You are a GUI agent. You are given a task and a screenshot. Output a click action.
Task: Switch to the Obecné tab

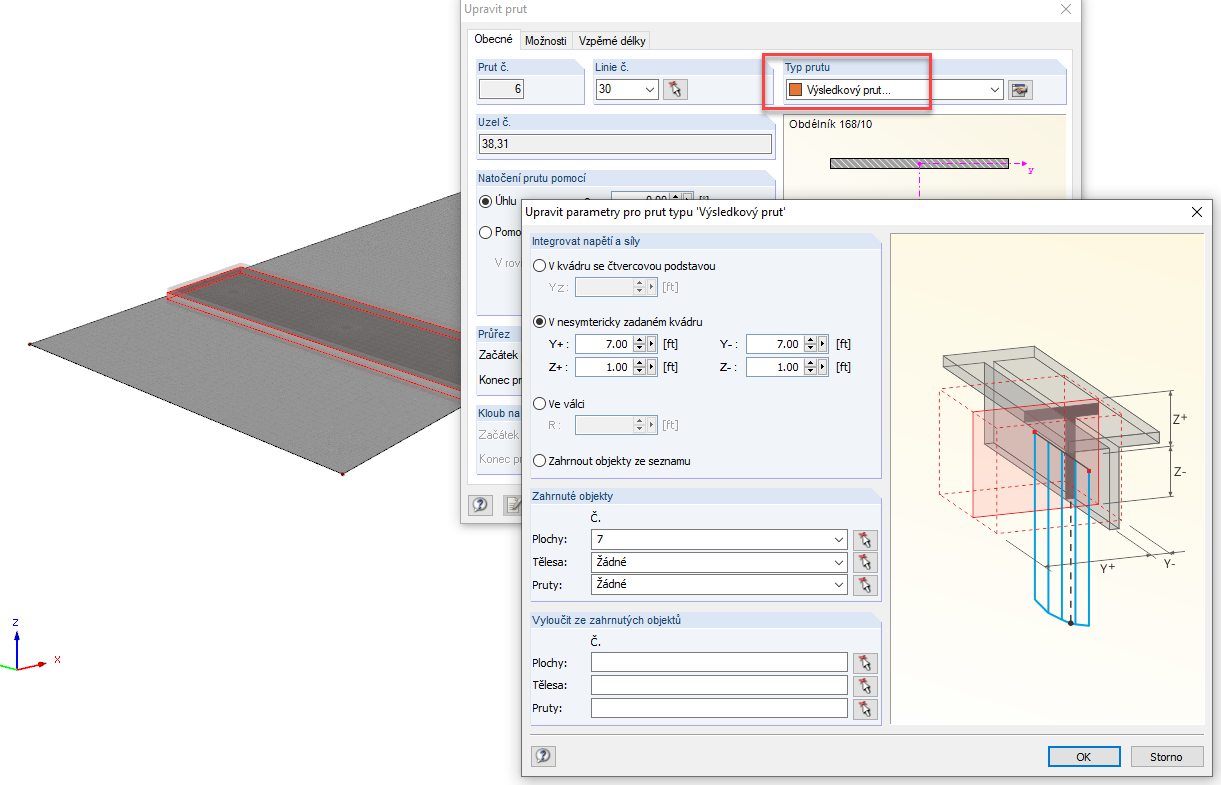(x=494, y=39)
